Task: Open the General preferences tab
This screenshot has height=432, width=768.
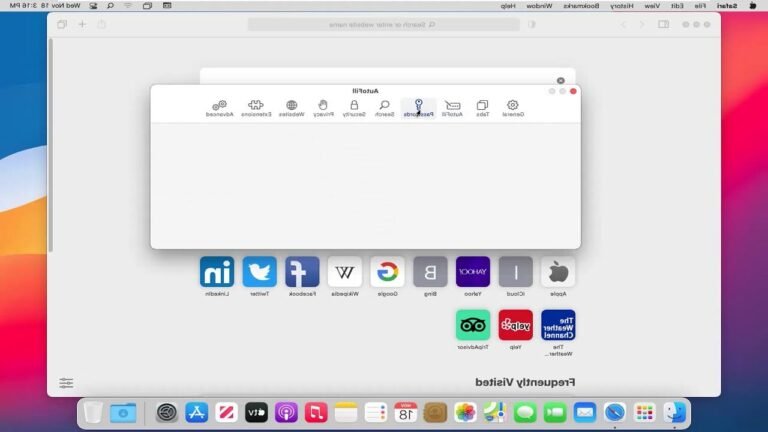Action: 513,108
